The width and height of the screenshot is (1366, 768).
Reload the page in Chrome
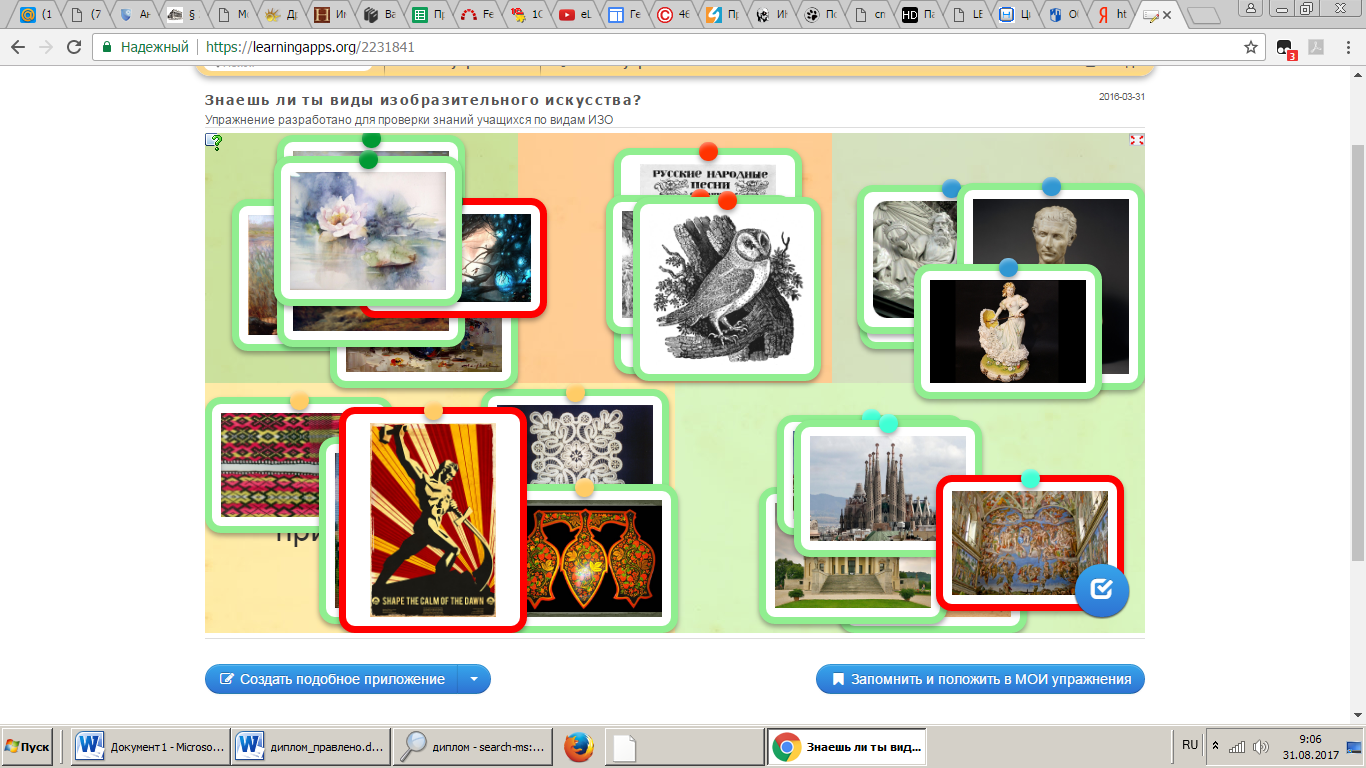74,47
